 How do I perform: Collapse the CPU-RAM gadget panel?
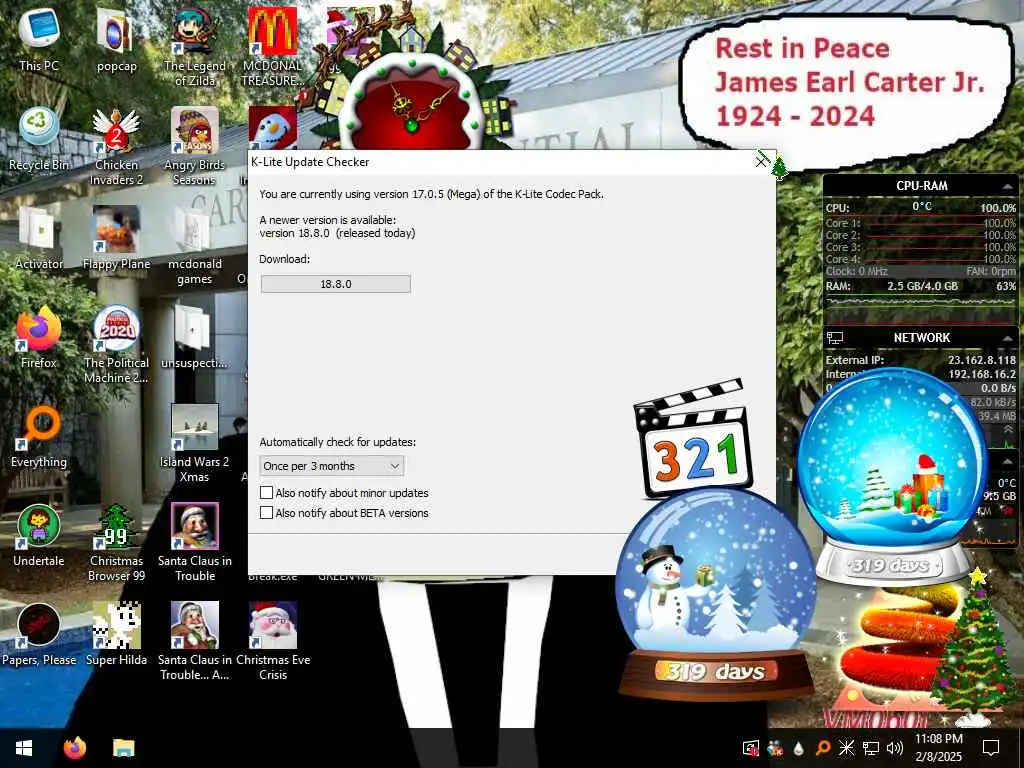click(x=1008, y=186)
